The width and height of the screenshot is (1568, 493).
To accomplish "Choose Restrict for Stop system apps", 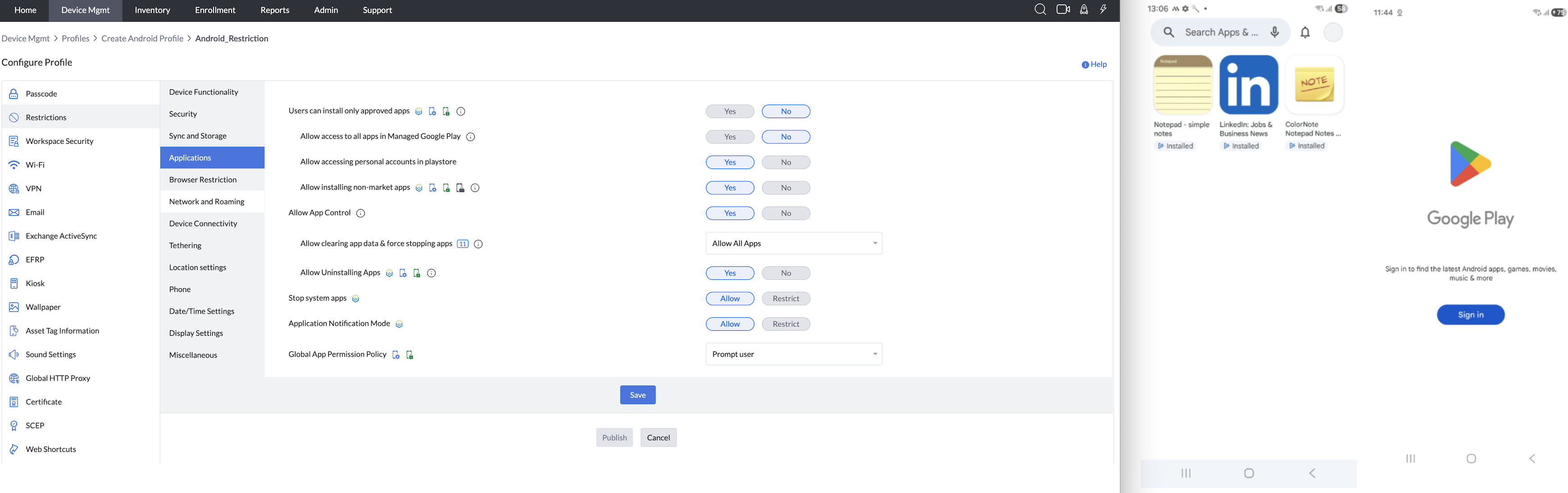I will click(786, 299).
